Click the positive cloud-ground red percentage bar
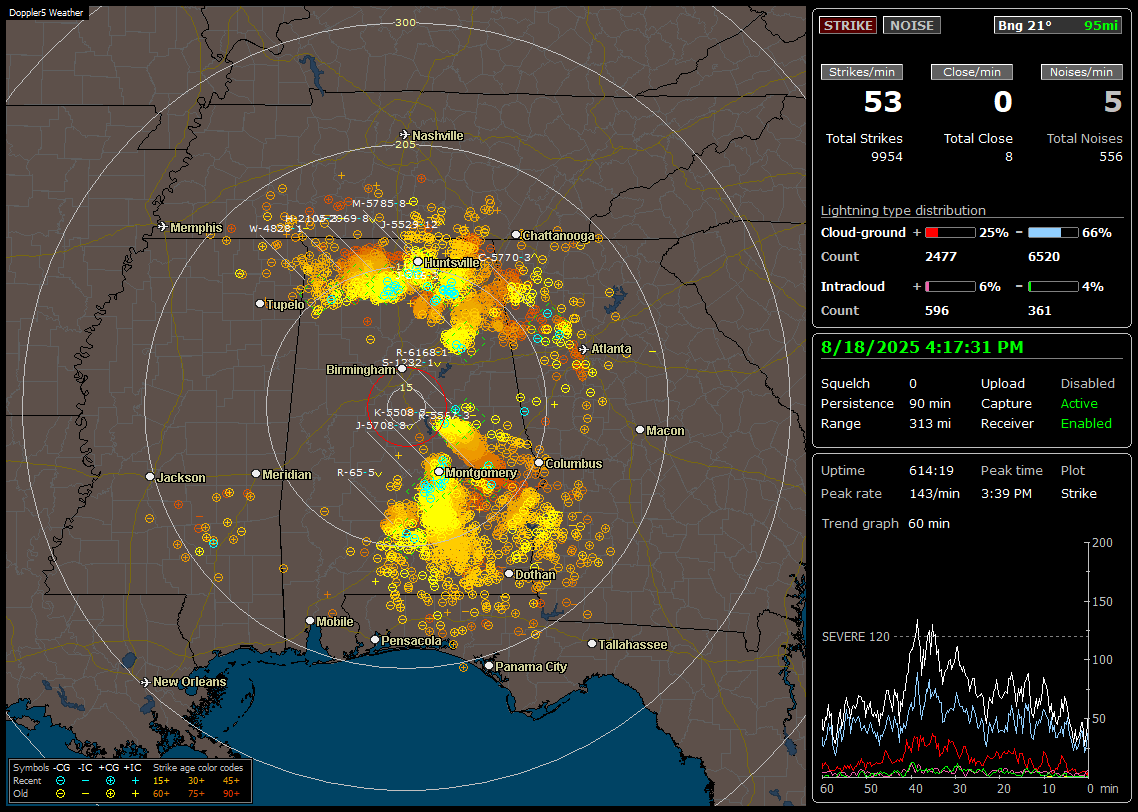This screenshot has width=1138, height=812. (950, 233)
